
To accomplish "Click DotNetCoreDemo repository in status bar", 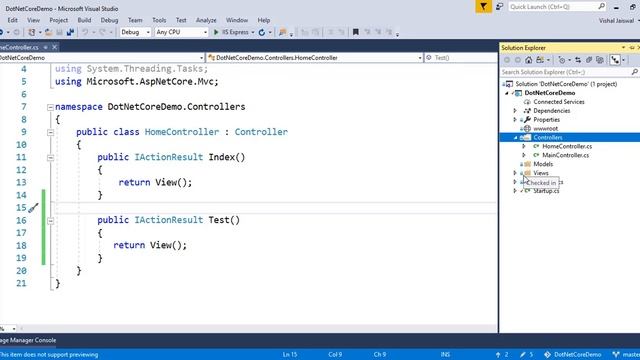I will click(x=573, y=354).
